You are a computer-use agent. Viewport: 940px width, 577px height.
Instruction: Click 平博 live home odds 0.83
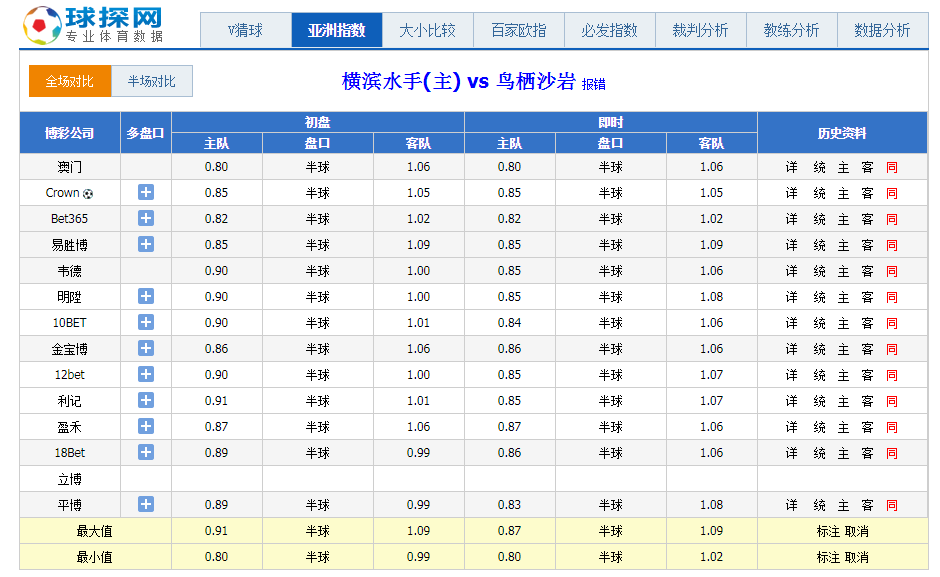tap(510, 505)
